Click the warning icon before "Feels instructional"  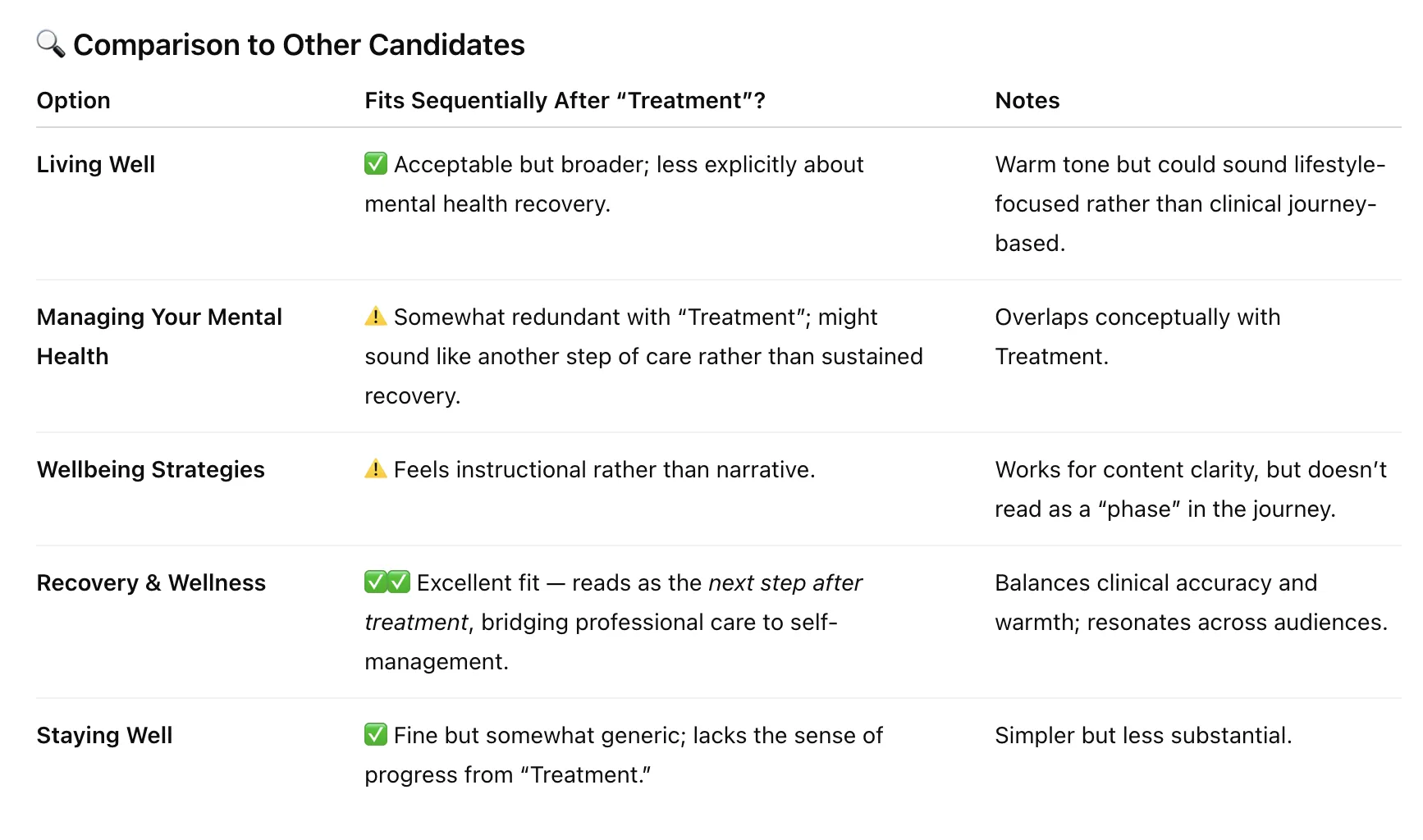click(x=376, y=469)
